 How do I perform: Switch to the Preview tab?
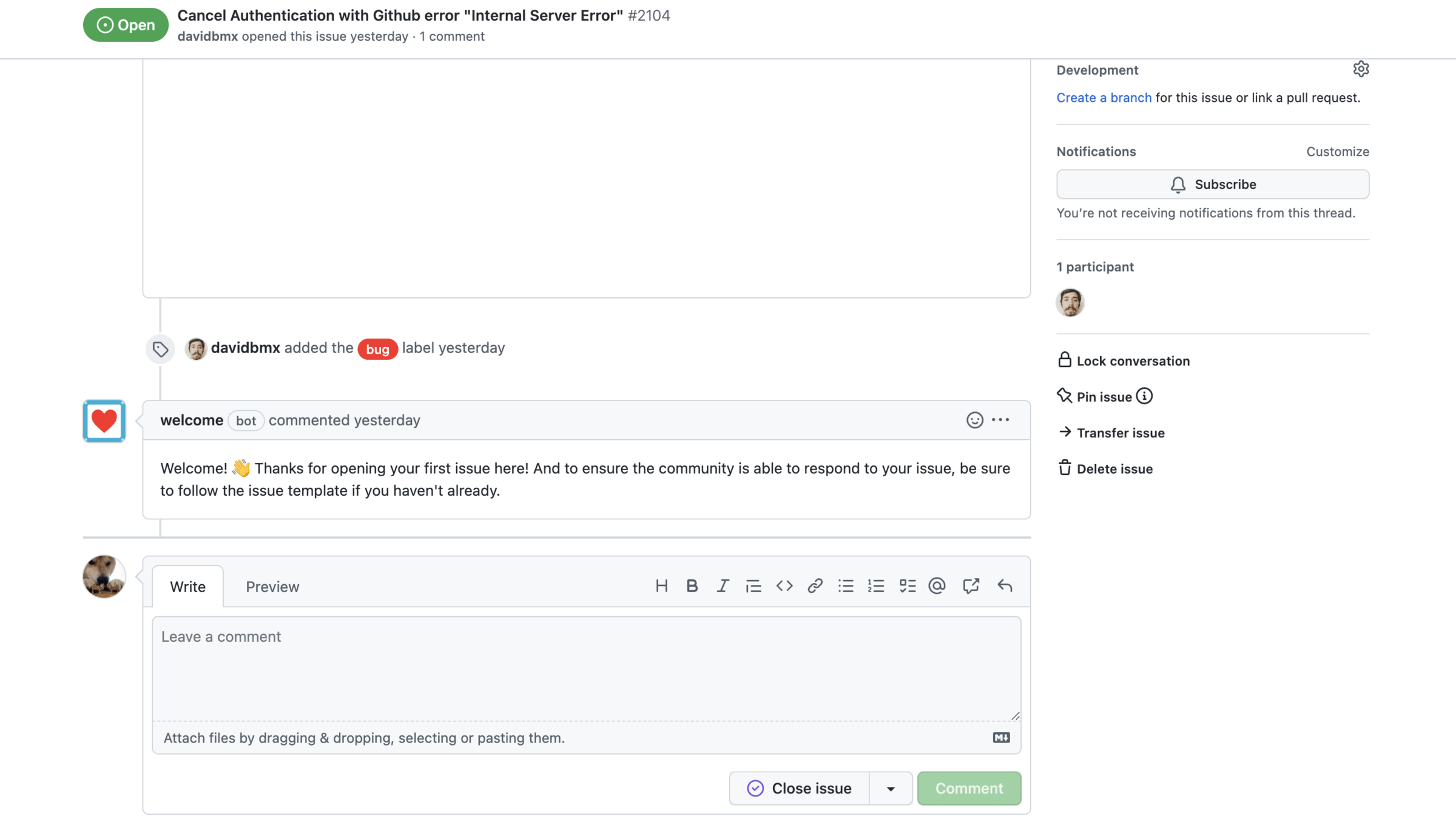coord(272,587)
